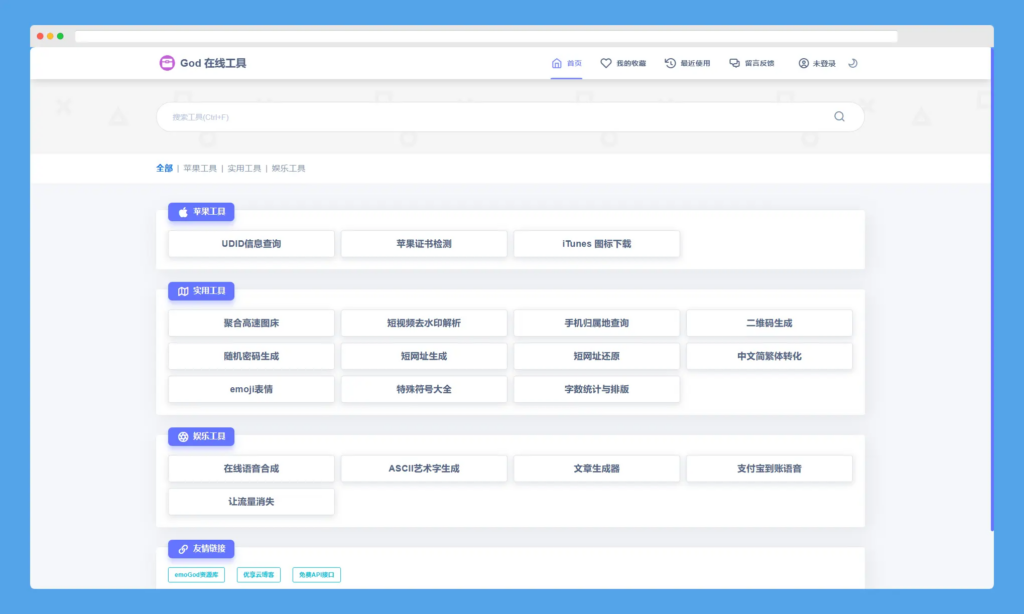1024x614 pixels.
Task: Click the icon in 娱乐工具 header
Action: pyautogui.click(x=184, y=437)
